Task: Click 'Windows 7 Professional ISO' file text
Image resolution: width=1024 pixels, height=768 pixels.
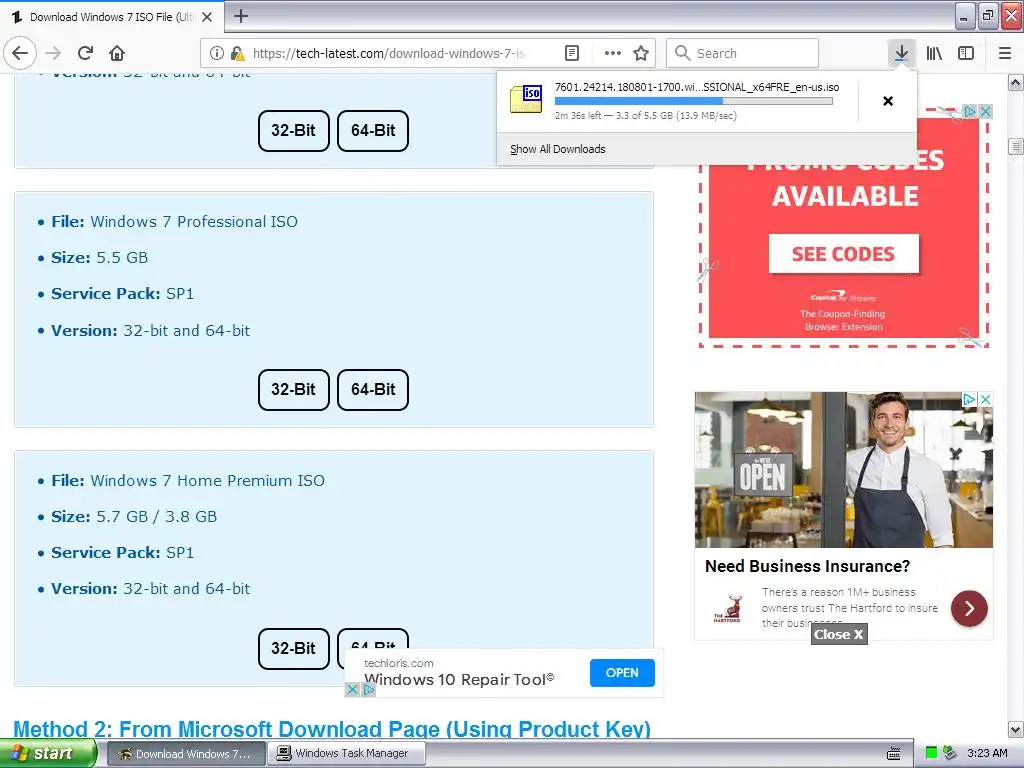Action: pyautogui.click(x=194, y=221)
